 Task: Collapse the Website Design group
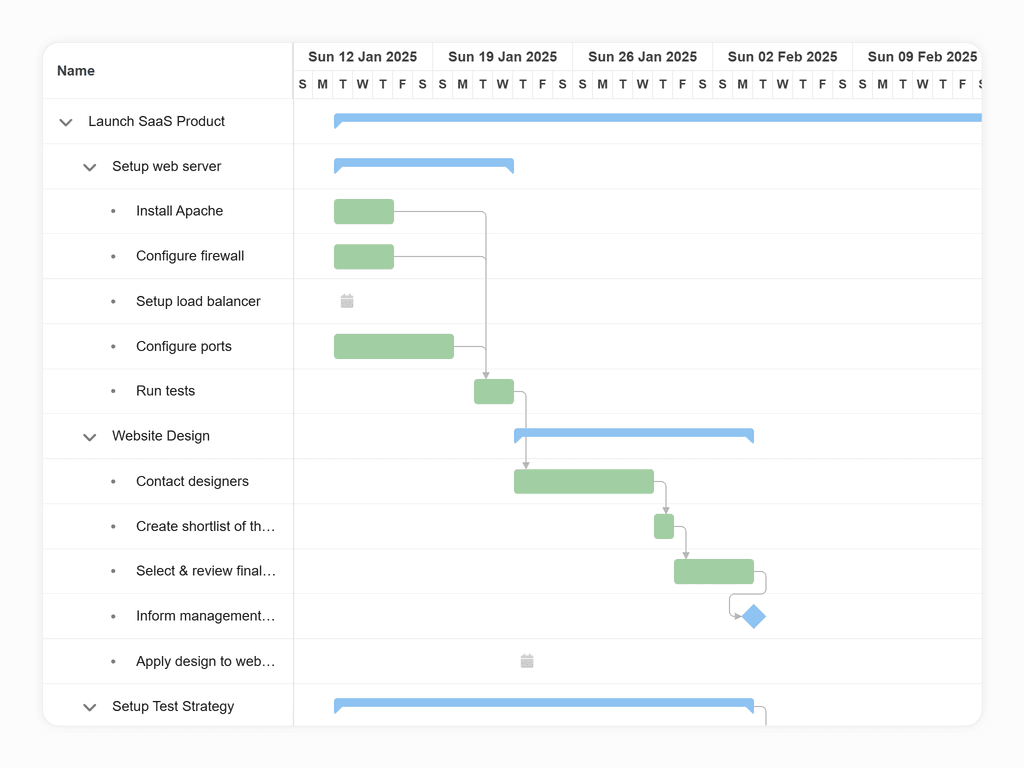[x=89, y=436]
